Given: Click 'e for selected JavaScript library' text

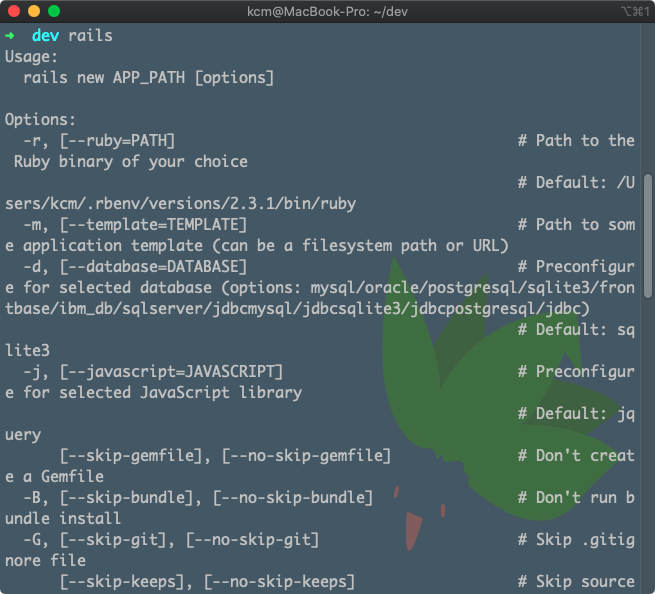Looking at the screenshot, I should pyautogui.click(x=153, y=393).
